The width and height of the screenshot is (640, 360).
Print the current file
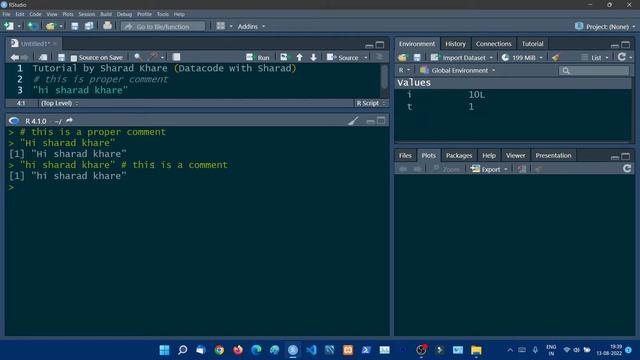[x=107, y=26]
